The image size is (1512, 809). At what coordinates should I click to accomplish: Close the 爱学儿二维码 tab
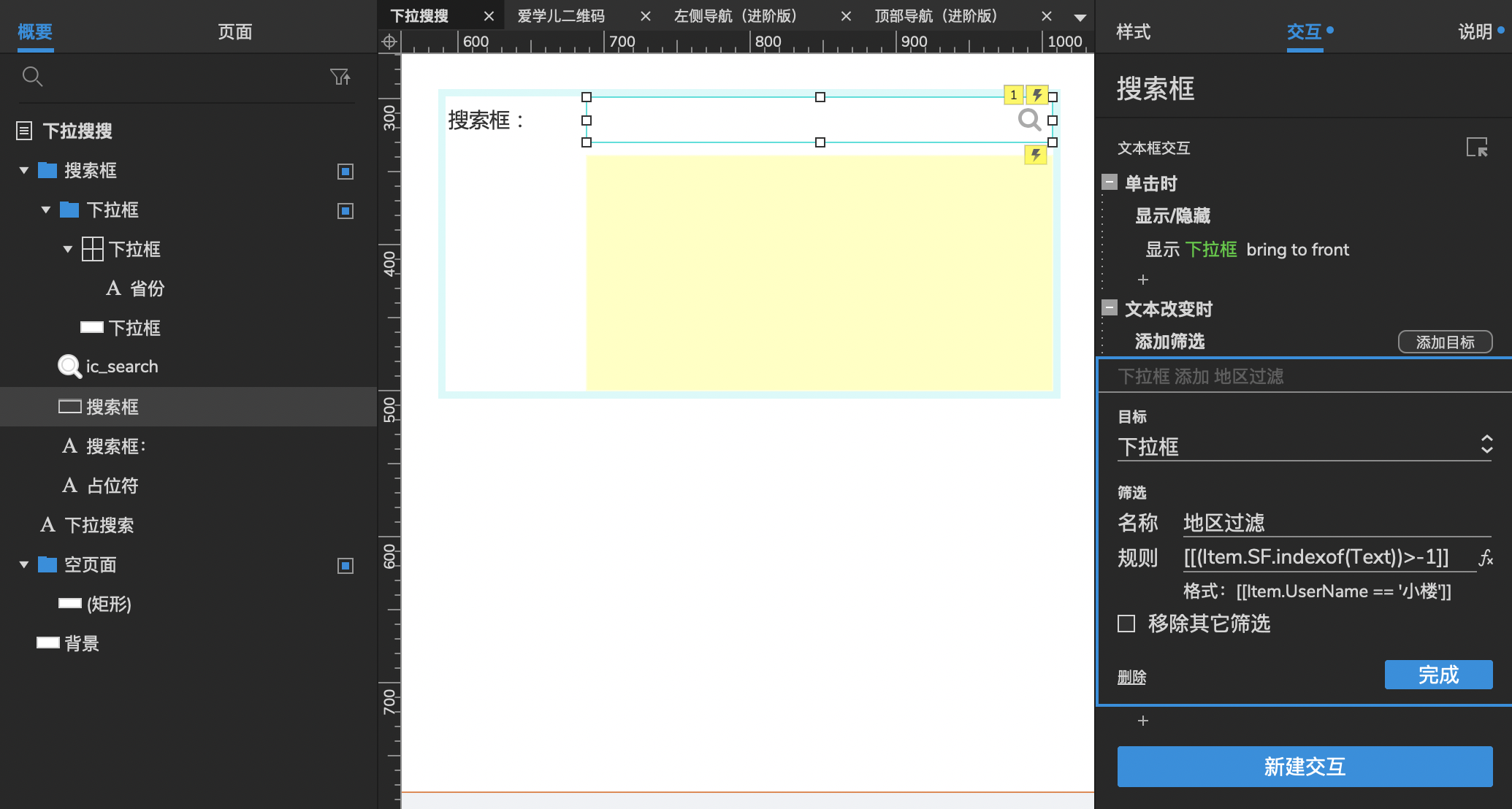(645, 16)
